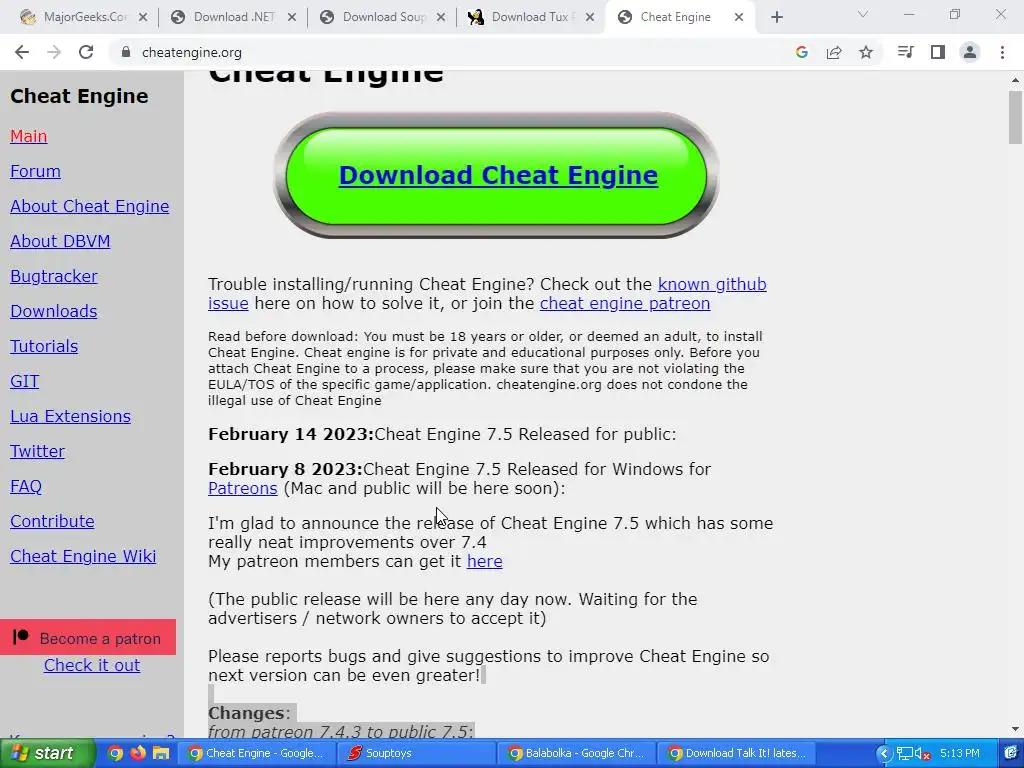This screenshot has height=768, width=1024.
Task: Close the Download .NET tab
Action: [292, 17]
